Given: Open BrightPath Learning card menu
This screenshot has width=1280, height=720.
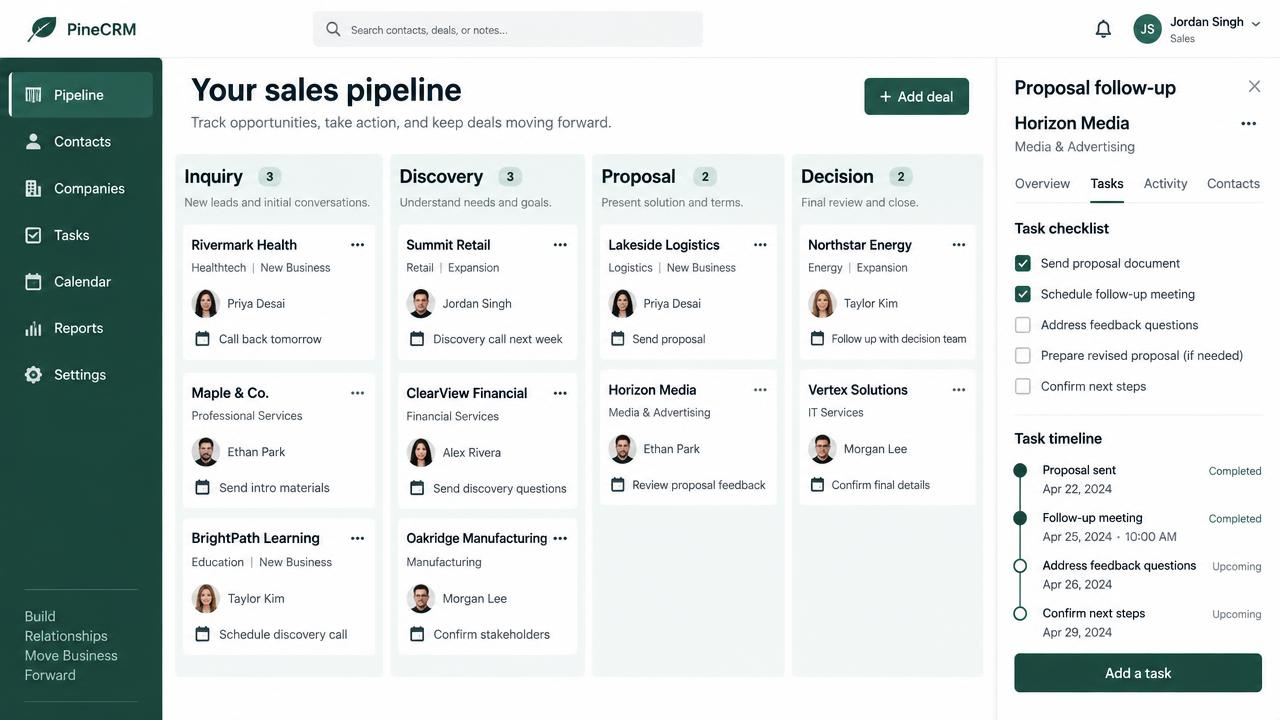Looking at the screenshot, I should point(357,538).
